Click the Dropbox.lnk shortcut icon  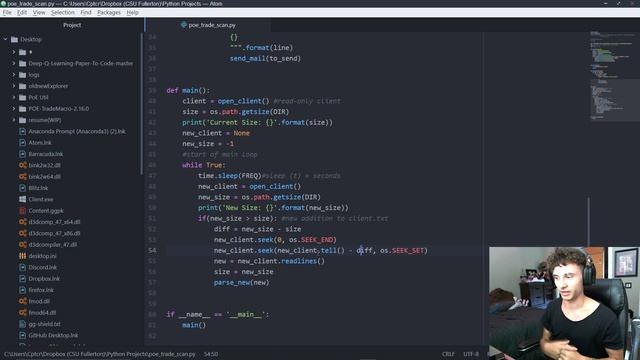[x=22, y=279]
